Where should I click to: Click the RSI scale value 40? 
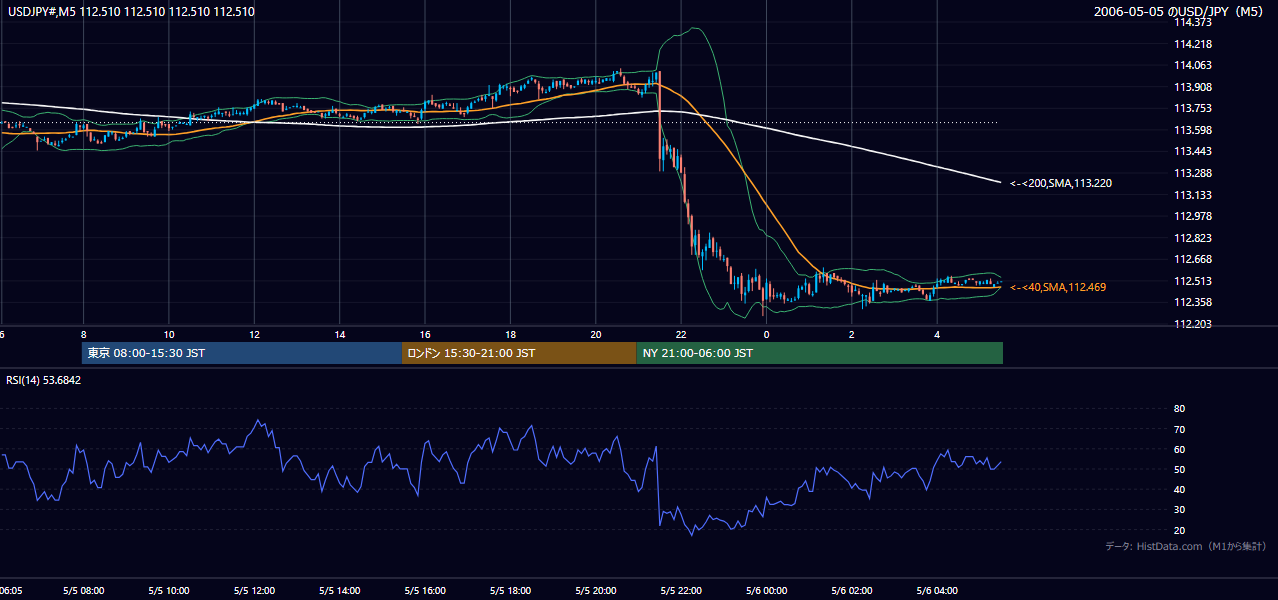1179,489
